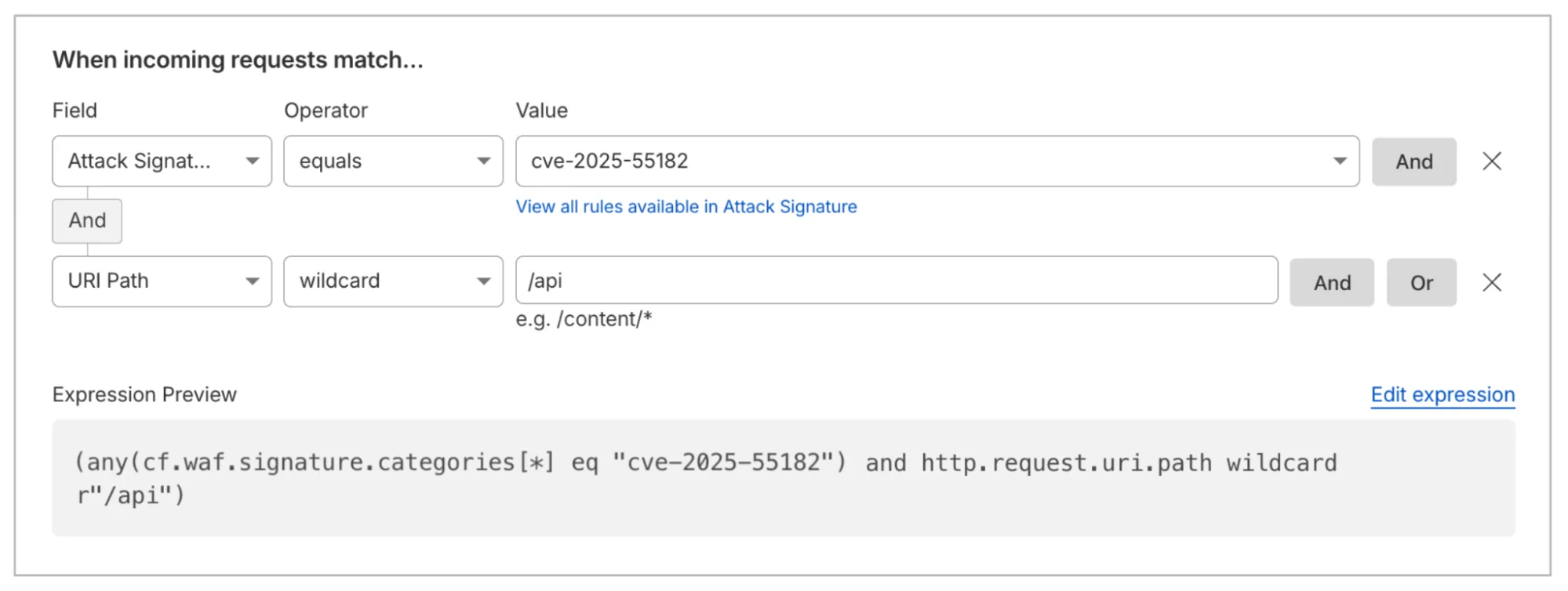
Task: Open the Field selector showing Attack Signat...
Action: point(162,161)
